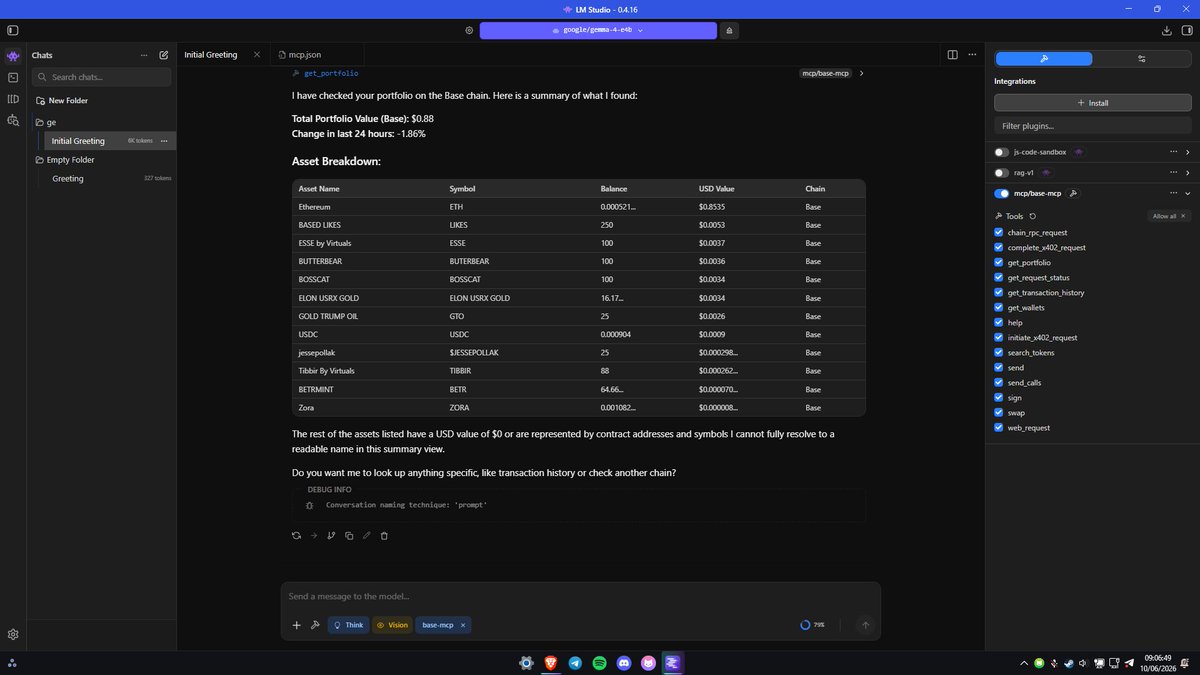Collapse the ge folder in Chats
Viewport: 1200px width, 675px height.
(x=40, y=122)
